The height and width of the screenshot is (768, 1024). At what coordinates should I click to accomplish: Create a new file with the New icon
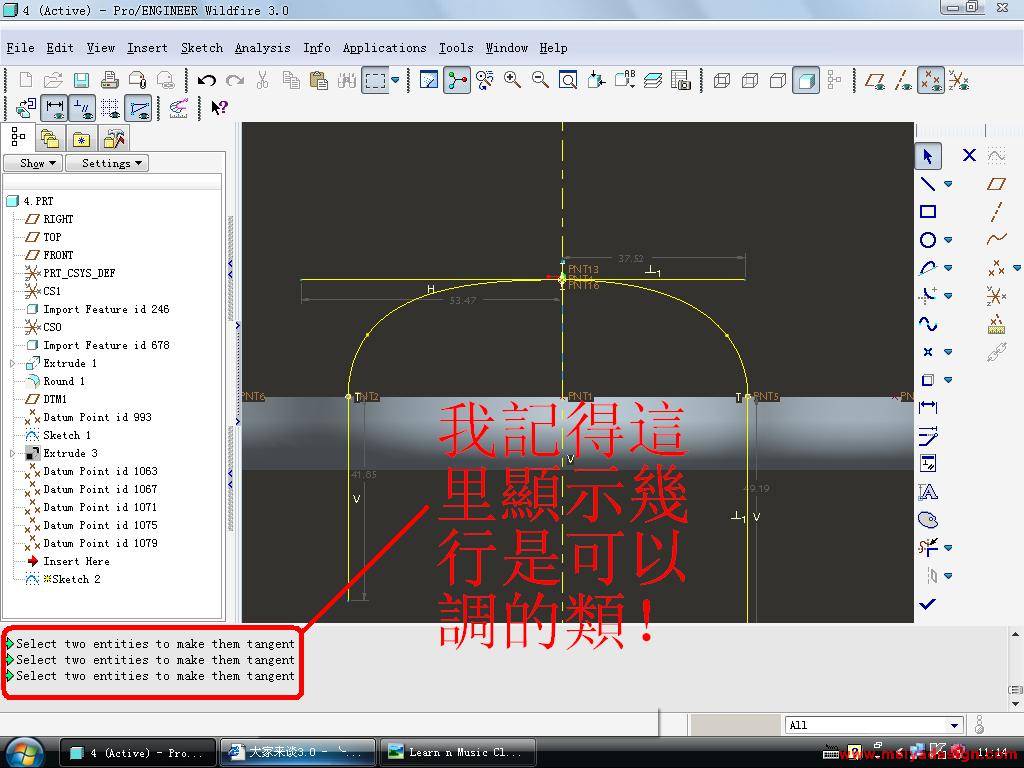click(26, 80)
